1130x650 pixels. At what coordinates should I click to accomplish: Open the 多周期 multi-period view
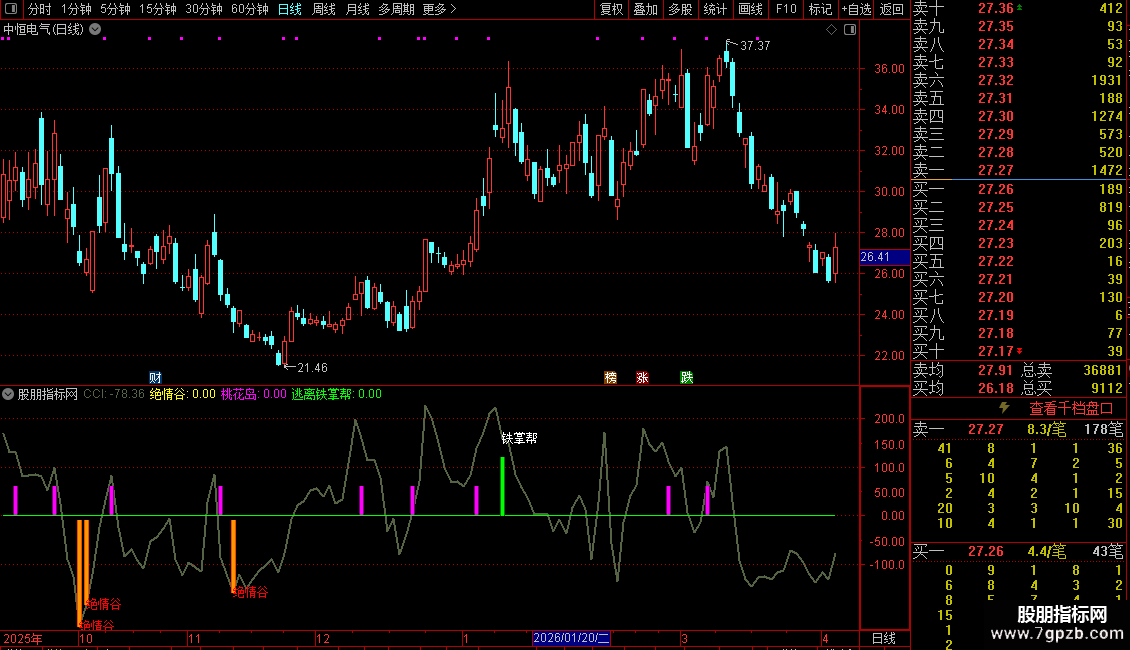point(396,9)
